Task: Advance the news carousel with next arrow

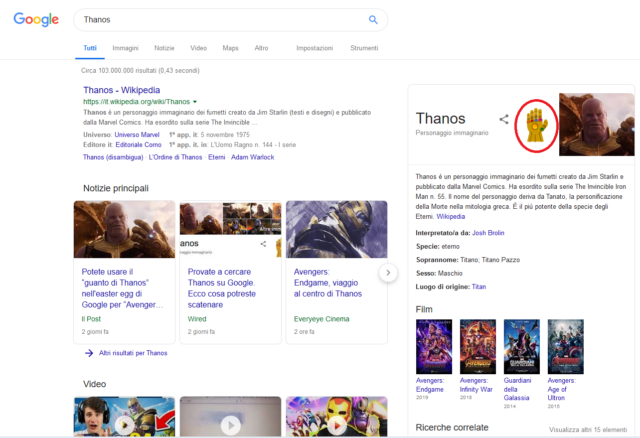Action: pos(388,272)
